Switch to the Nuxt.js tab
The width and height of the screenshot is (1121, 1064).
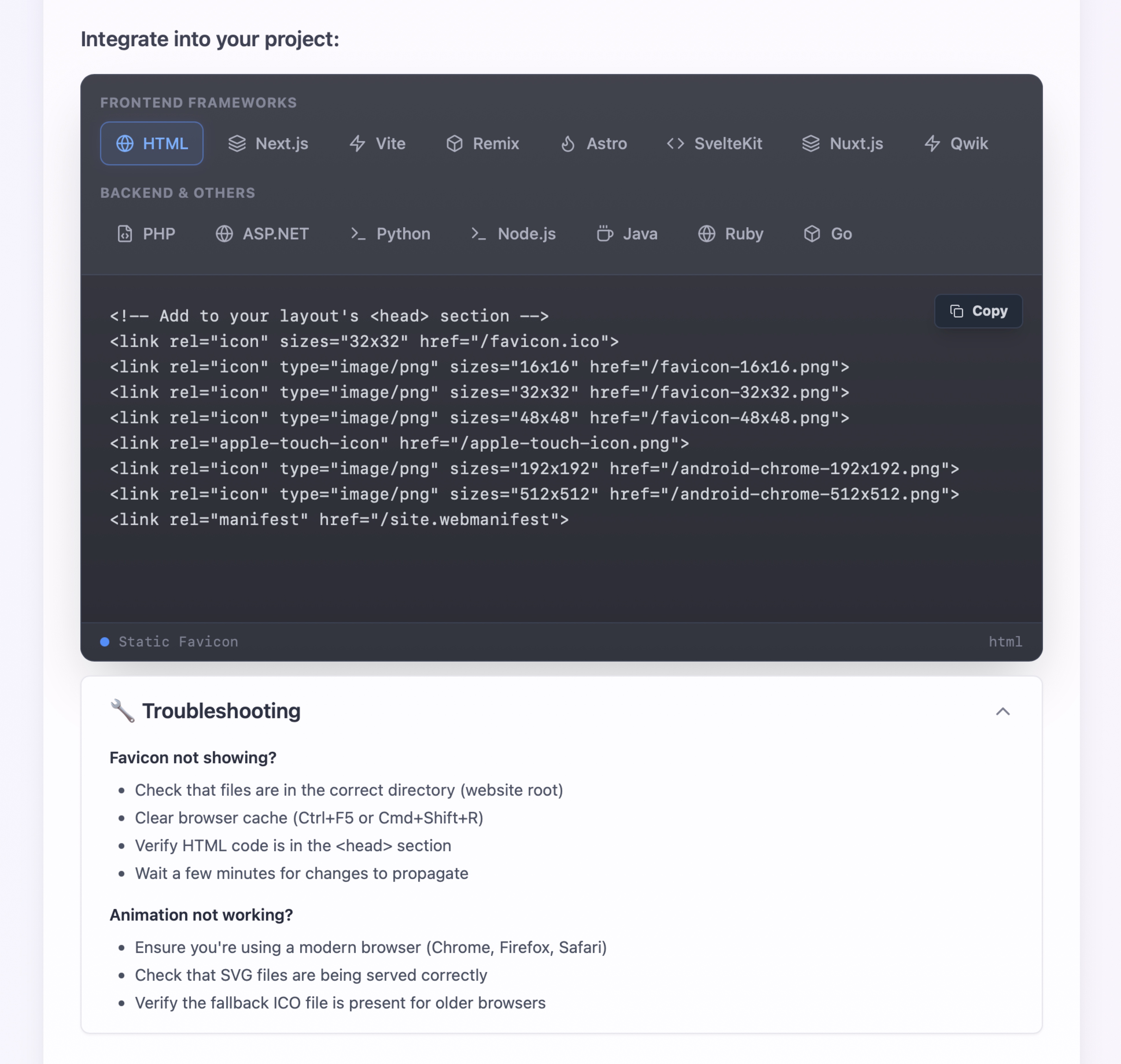pos(842,143)
